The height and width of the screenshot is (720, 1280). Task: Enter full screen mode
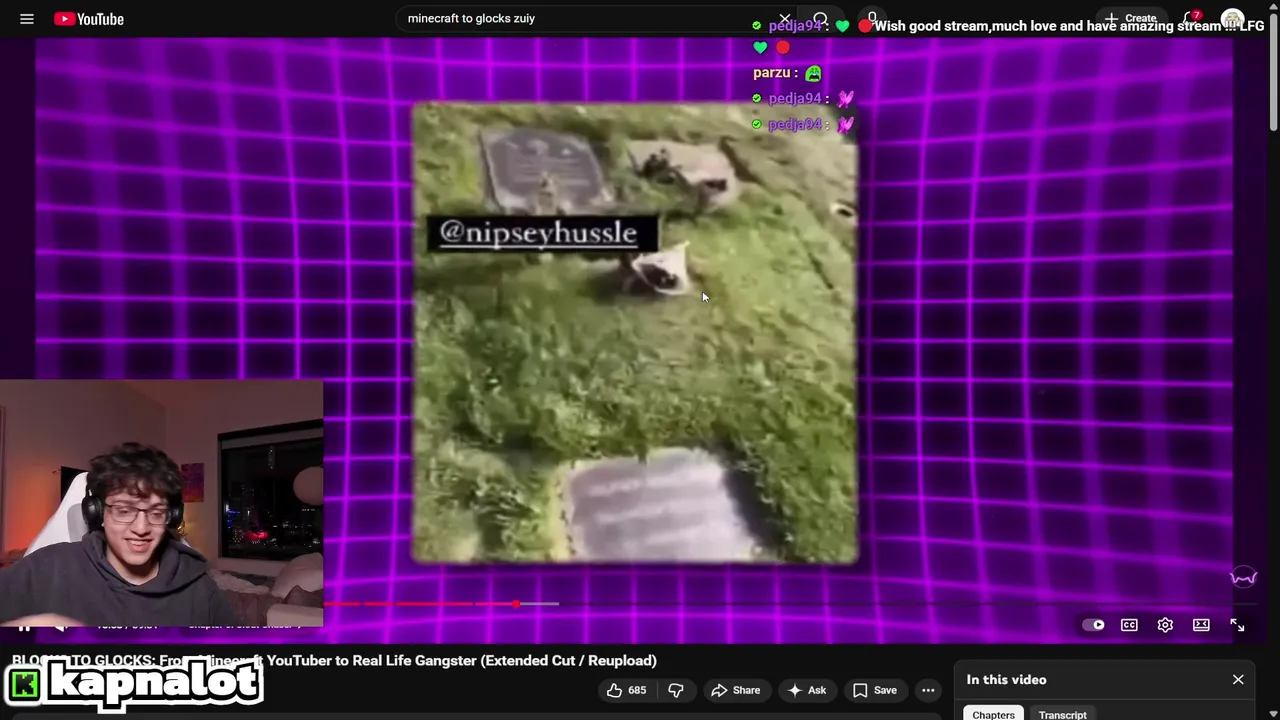pos(1237,625)
